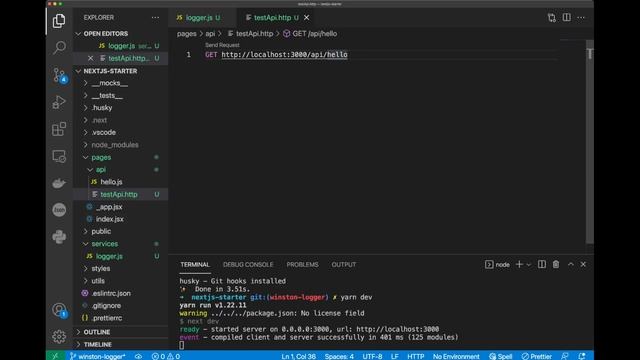Kill the terminal with trash icon
Viewport: 640px width, 360px height.
click(x=556, y=264)
